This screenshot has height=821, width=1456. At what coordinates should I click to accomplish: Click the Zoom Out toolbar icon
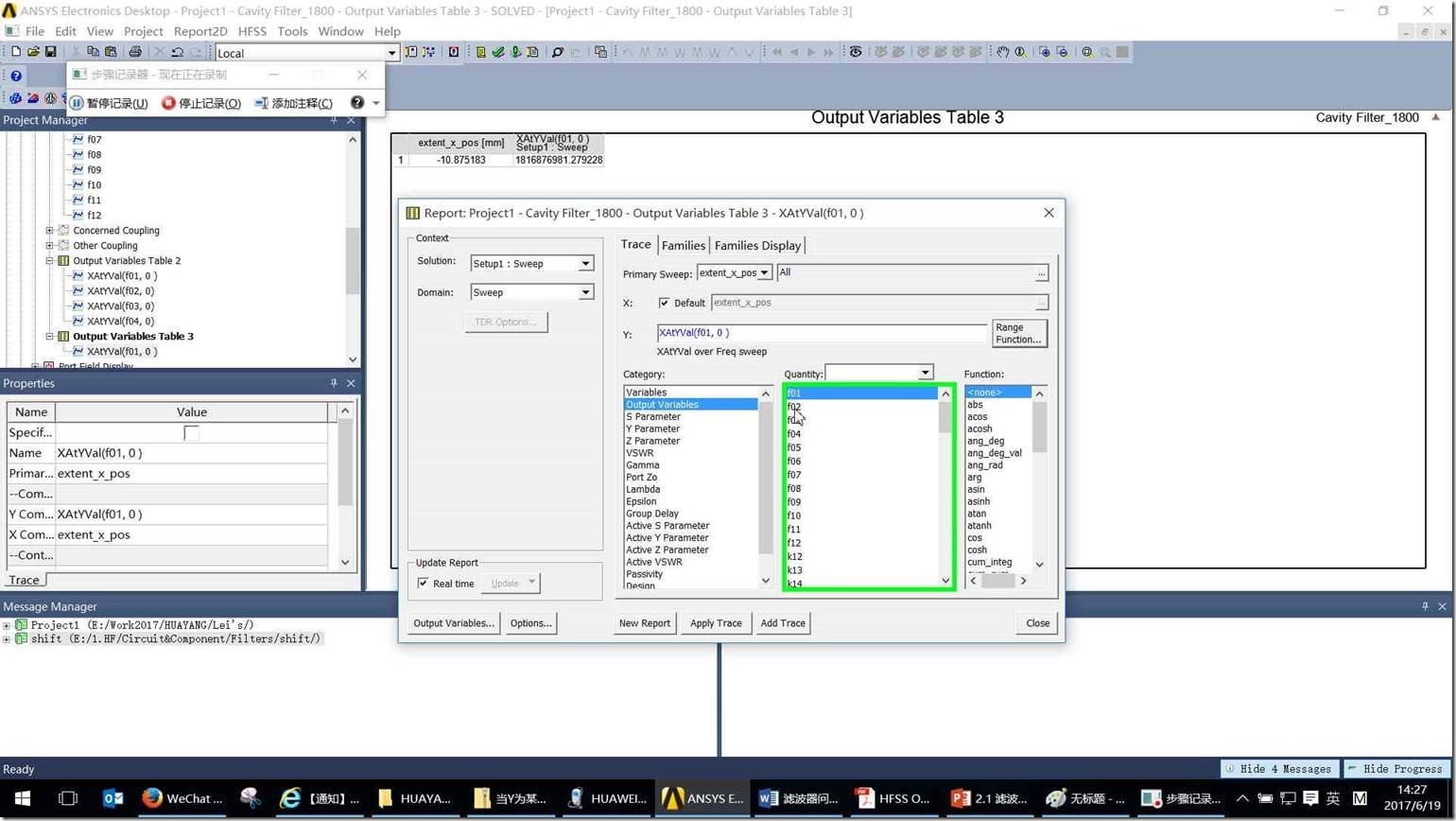[1062, 52]
